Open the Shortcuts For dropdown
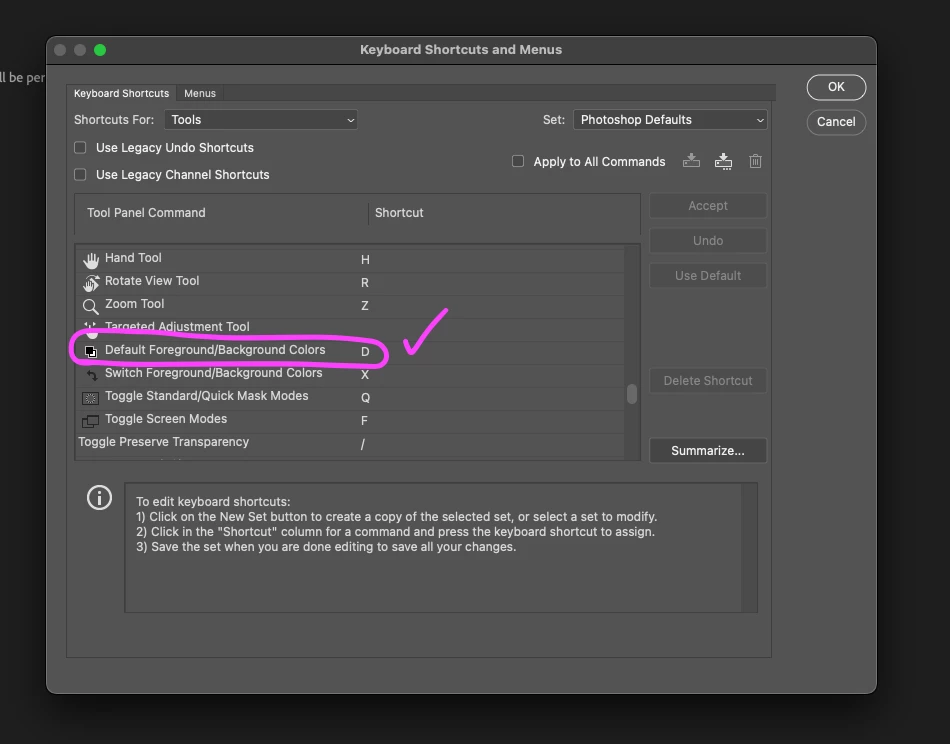The height and width of the screenshot is (744, 950). click(261, 120)
